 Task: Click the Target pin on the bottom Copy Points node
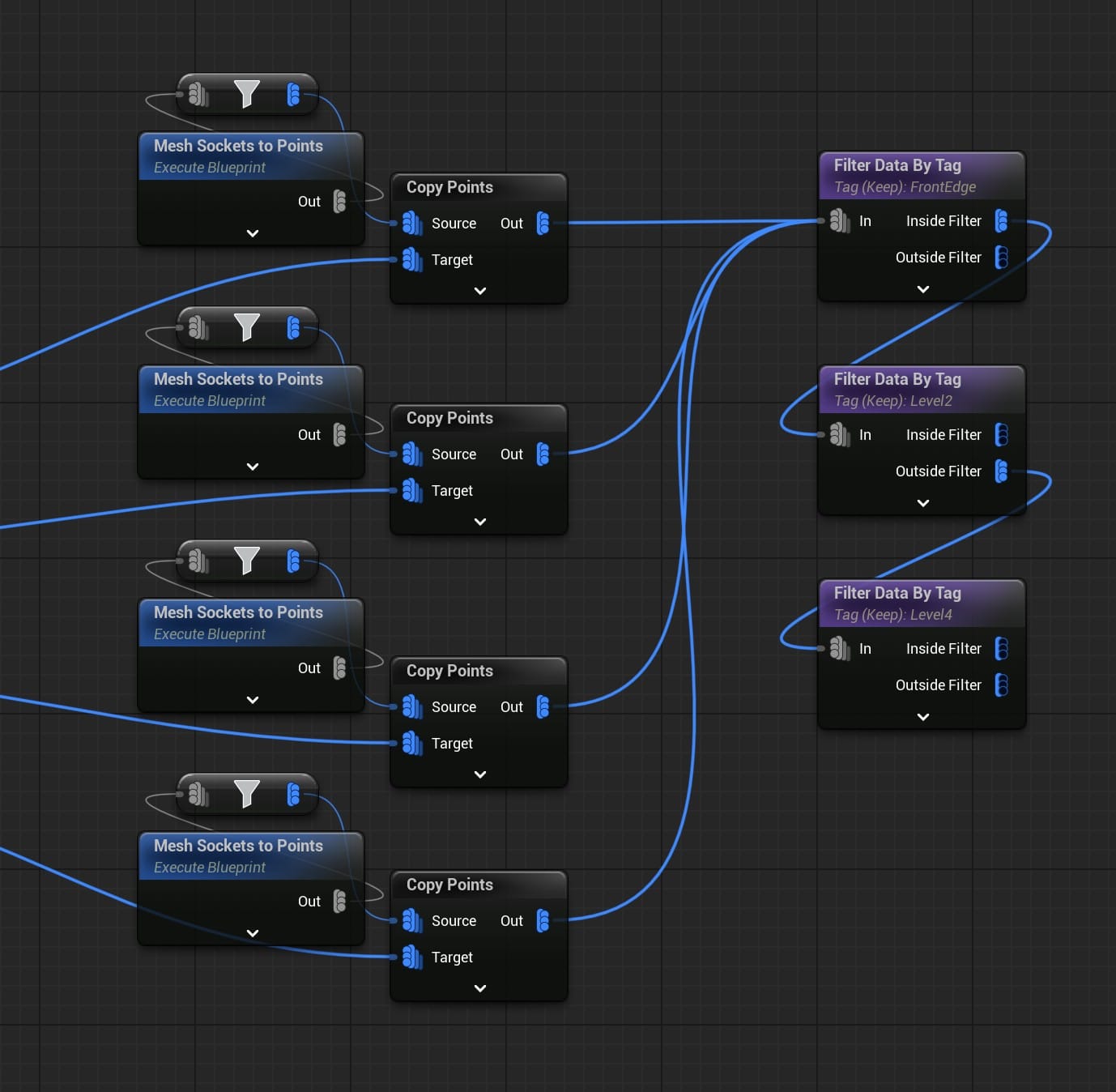[x=412, y=958]
